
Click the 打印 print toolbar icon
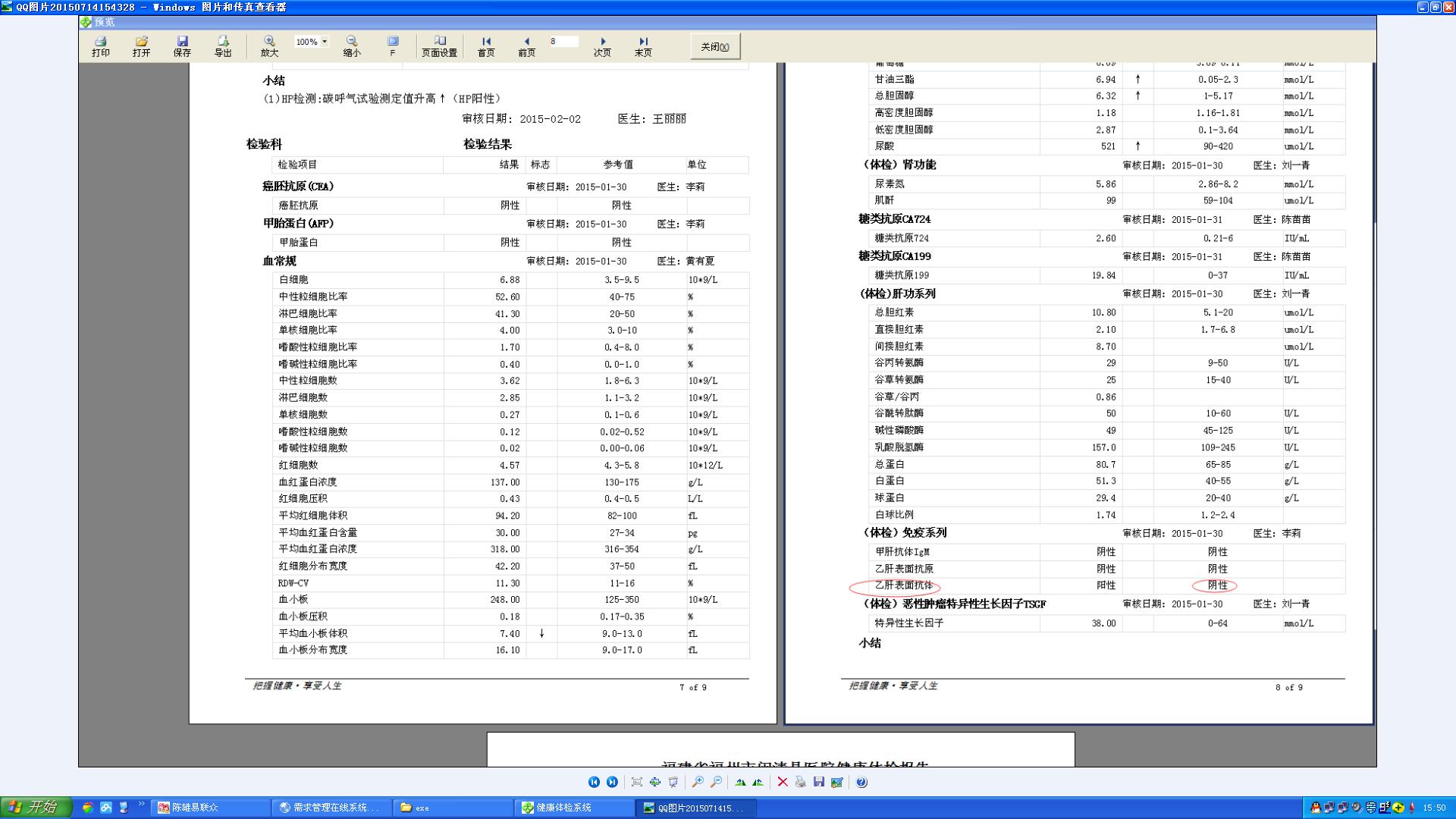click(100, 46)
